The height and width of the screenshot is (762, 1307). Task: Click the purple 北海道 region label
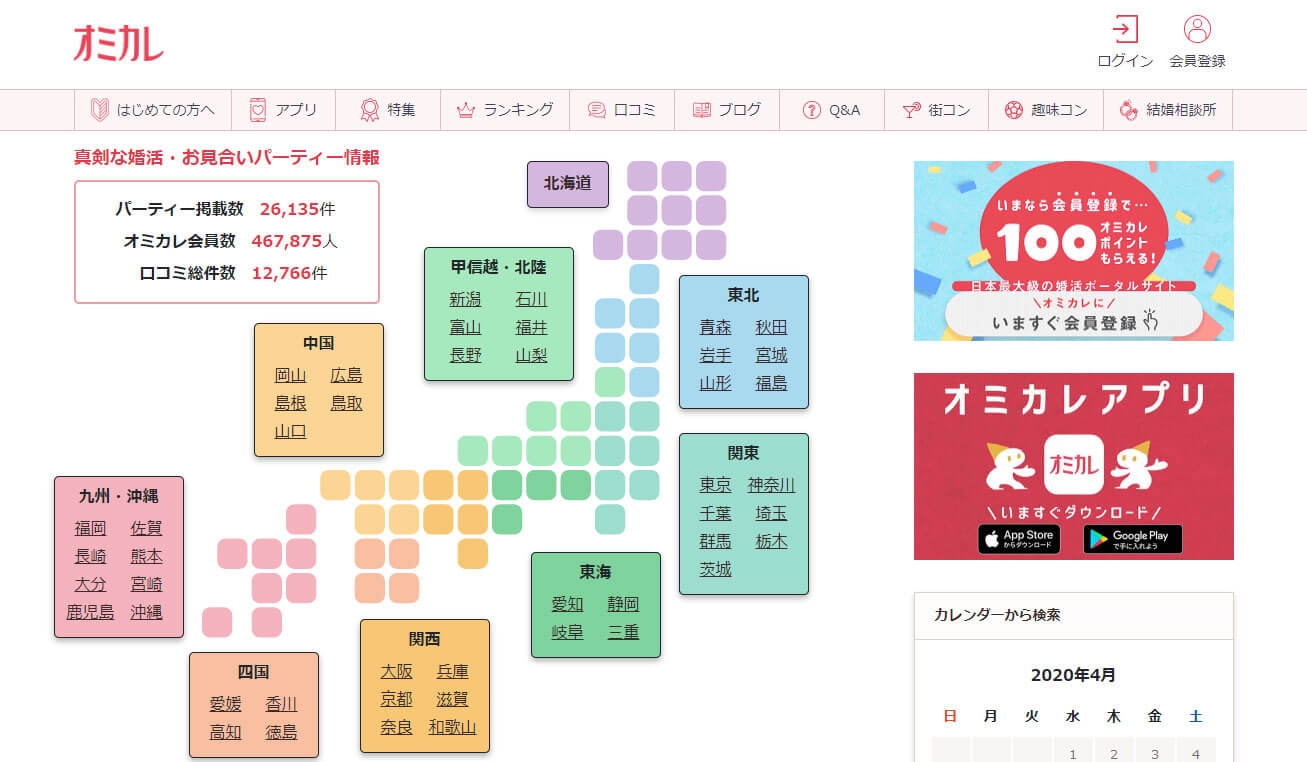coord(567,184)
